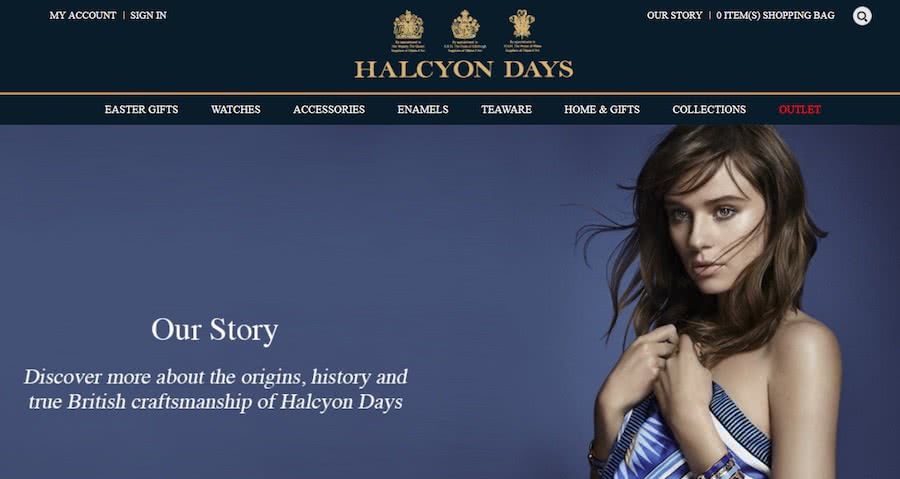Open the Easter Gifts menu

(141, 110)
